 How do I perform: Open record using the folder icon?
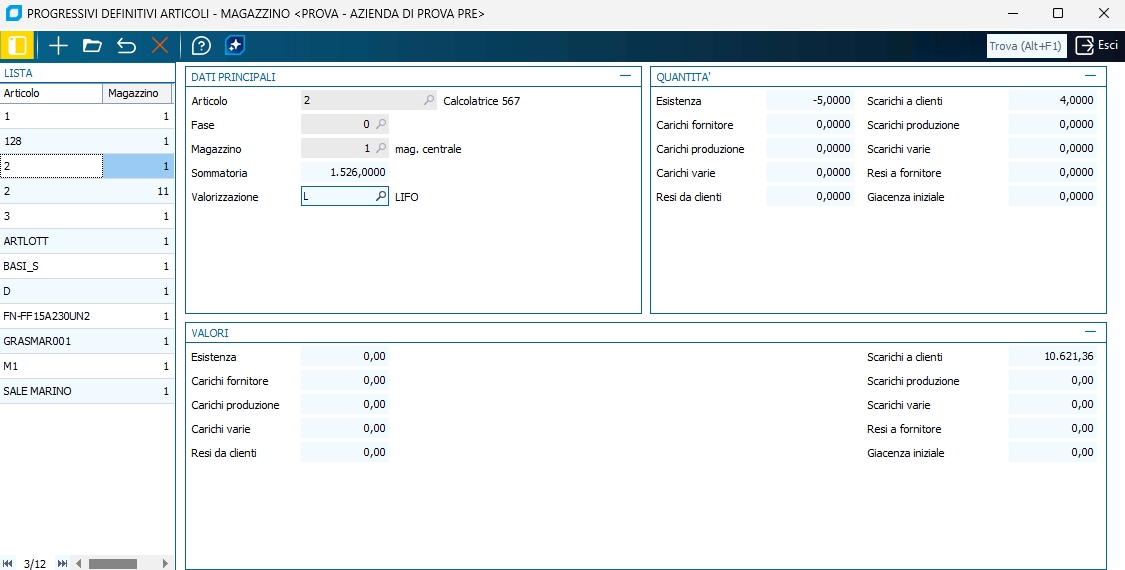coord(92,46)
